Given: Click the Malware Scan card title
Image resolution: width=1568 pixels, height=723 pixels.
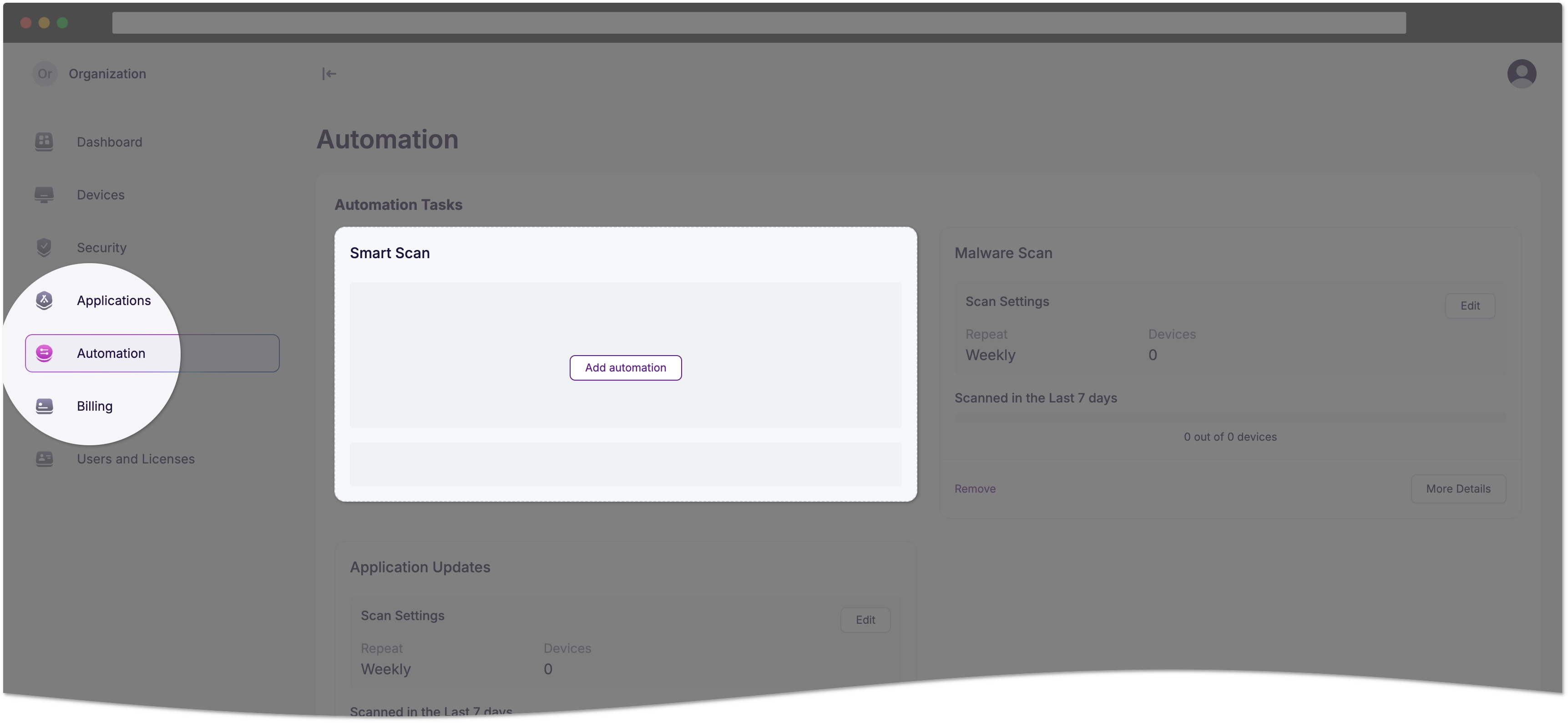Looking at the screenshot, I should coord(1002,253).
